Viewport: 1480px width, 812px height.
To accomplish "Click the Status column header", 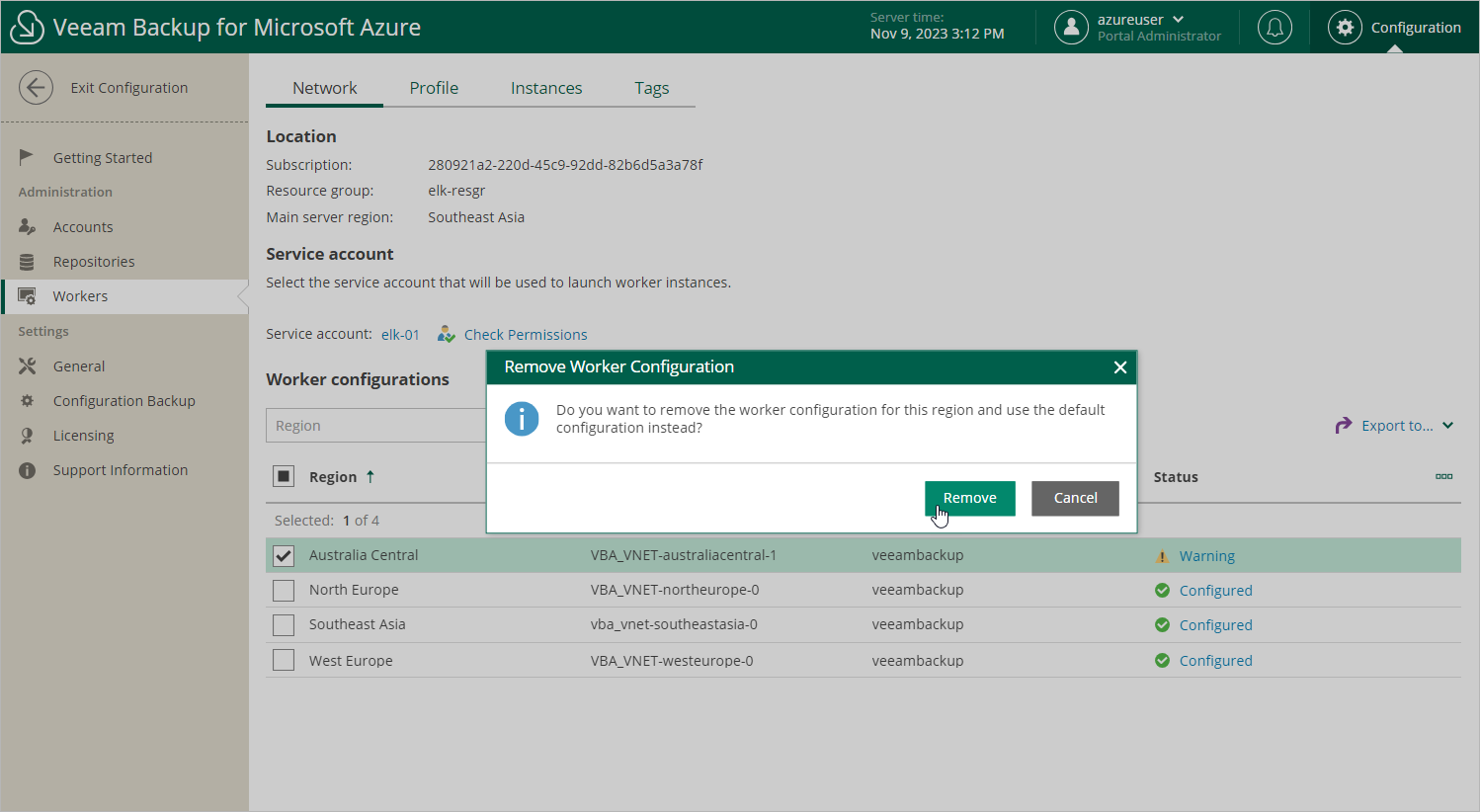I will 1176,477.
